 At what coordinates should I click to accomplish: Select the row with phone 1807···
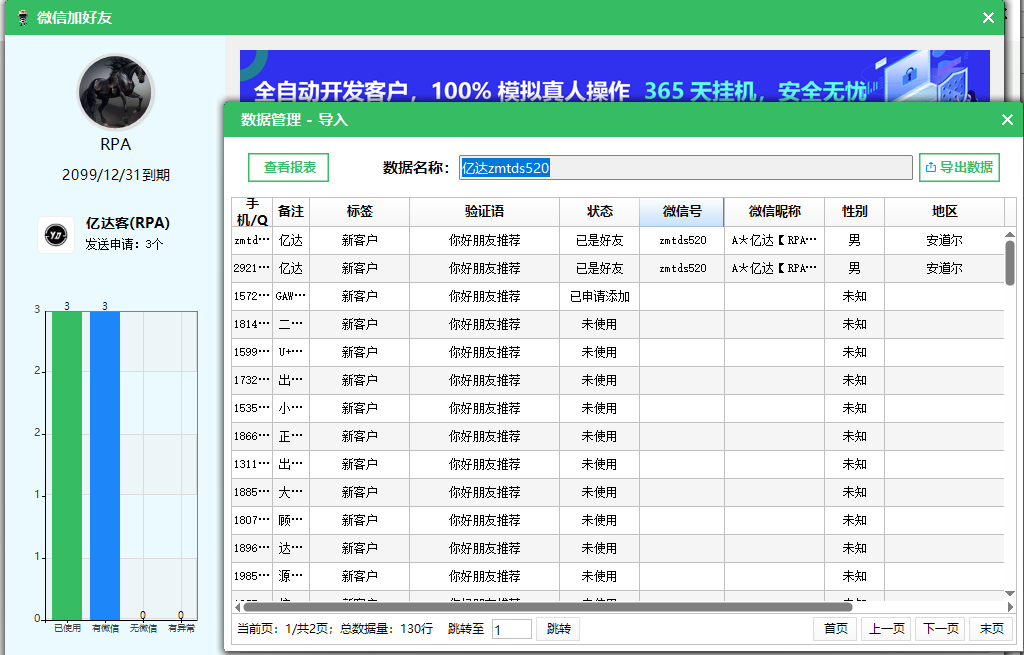coord(618,521)
